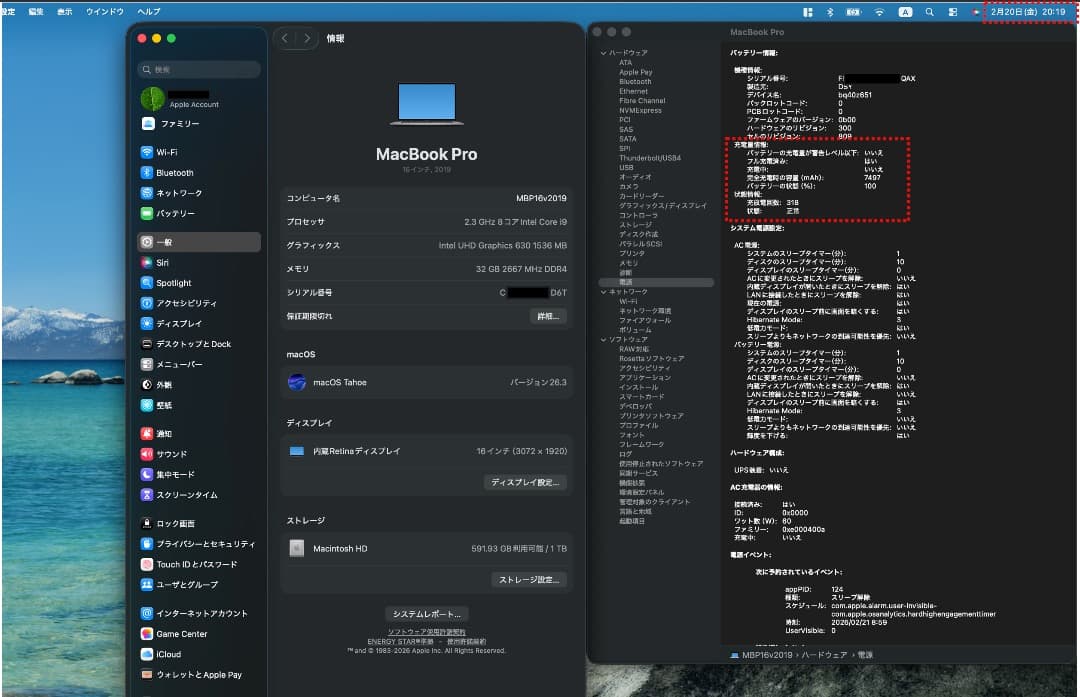Click the Wi-Fi status icon in menu bar
1080x697 pixels.
pos(879,12)
